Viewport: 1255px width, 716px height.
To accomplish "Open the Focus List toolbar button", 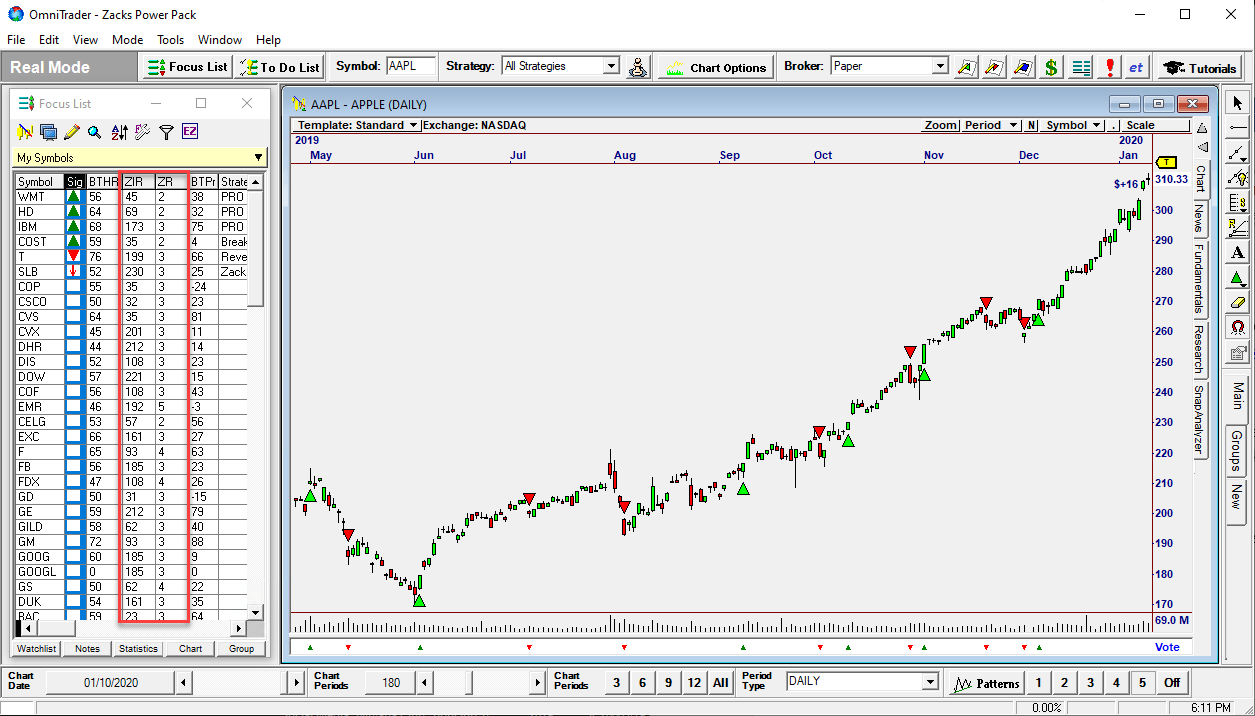I will [x=187, y=67].
